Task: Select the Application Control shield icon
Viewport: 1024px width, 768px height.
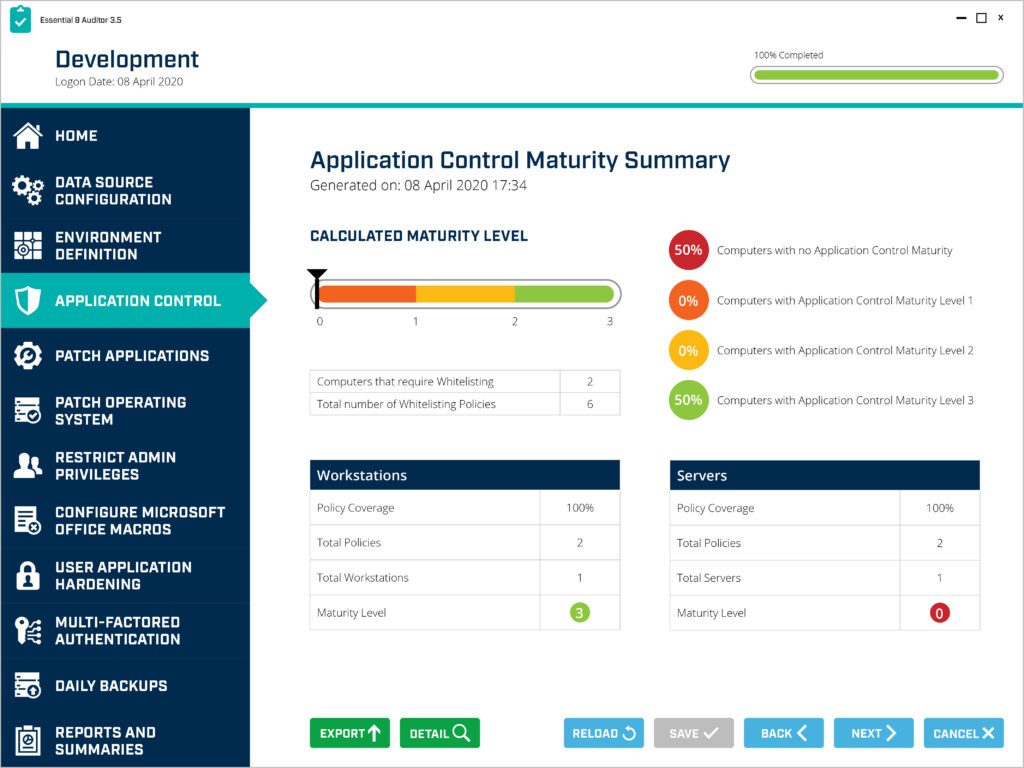Action: point(30,300)
